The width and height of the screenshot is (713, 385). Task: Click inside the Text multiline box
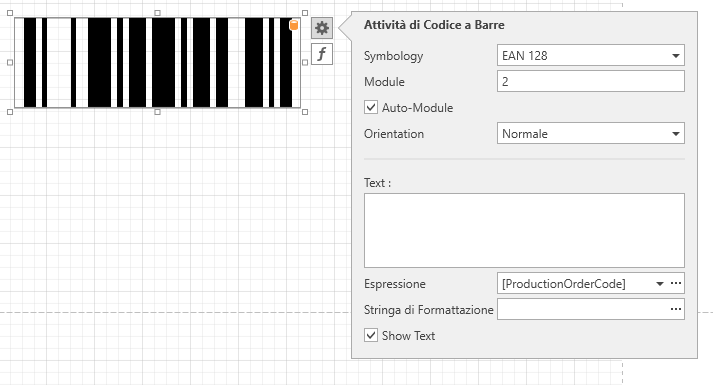(x=524, y=230)
